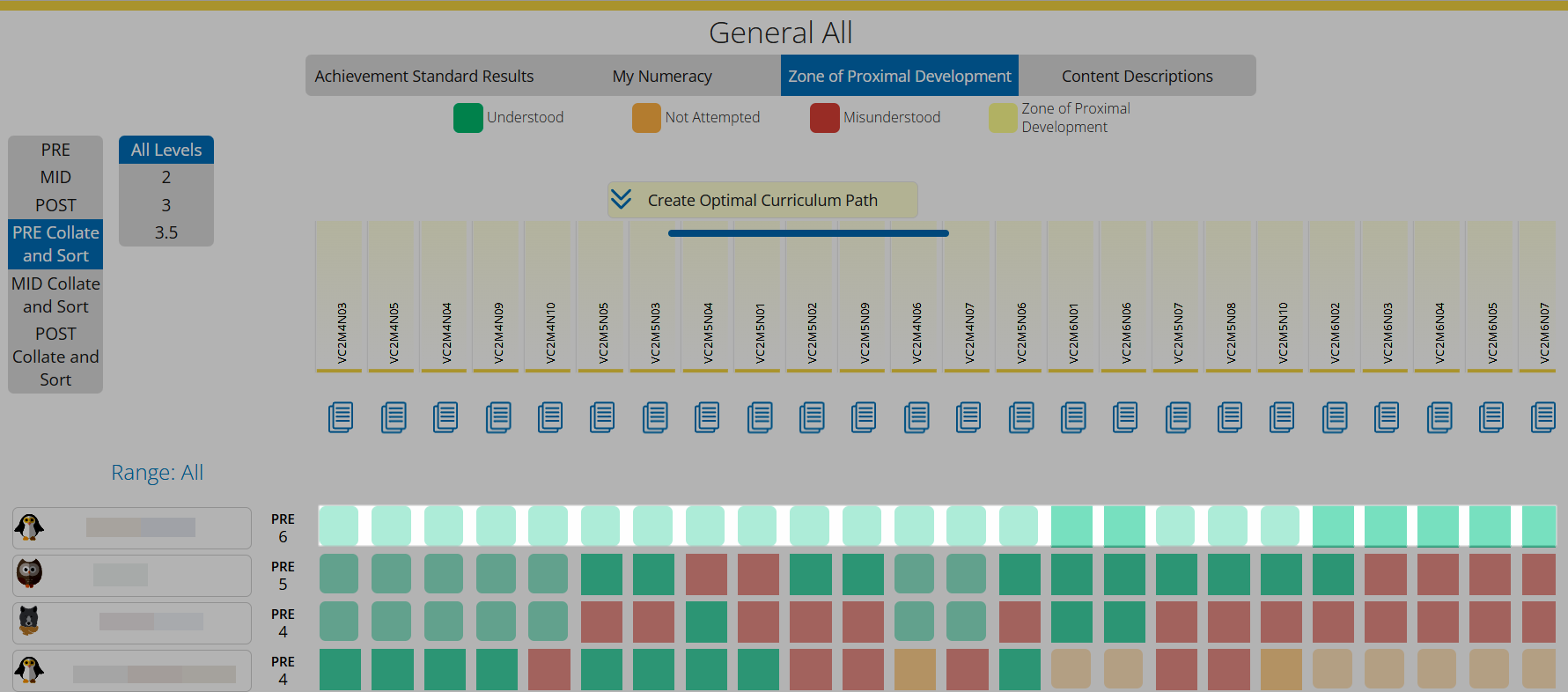Click the VC2M4N03 column header
Image resolution: width=1568 pixels, height=692 pixels.
(339, 297)
